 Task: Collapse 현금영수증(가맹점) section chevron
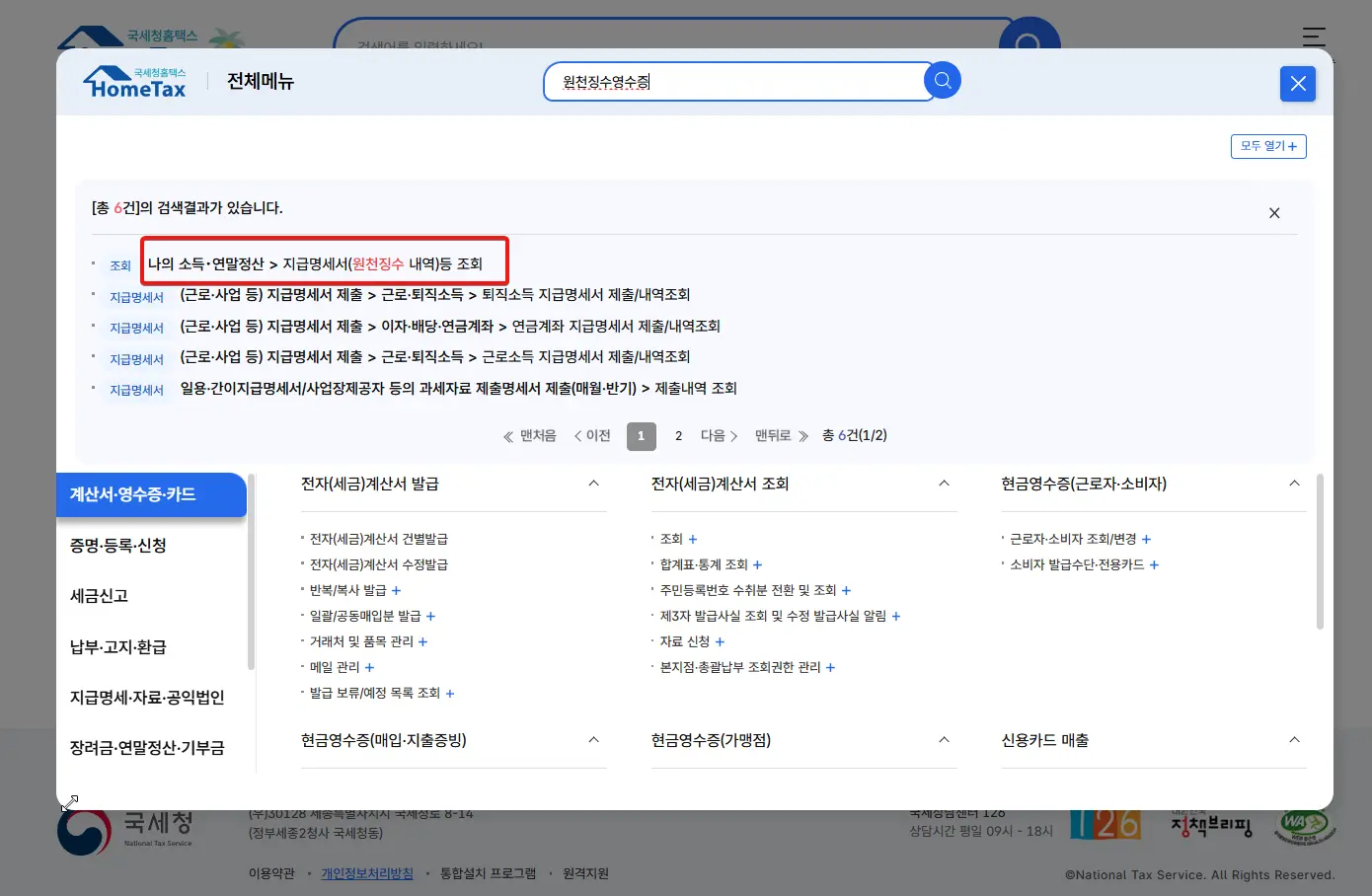pyautogui.click(x=944, y=740)
